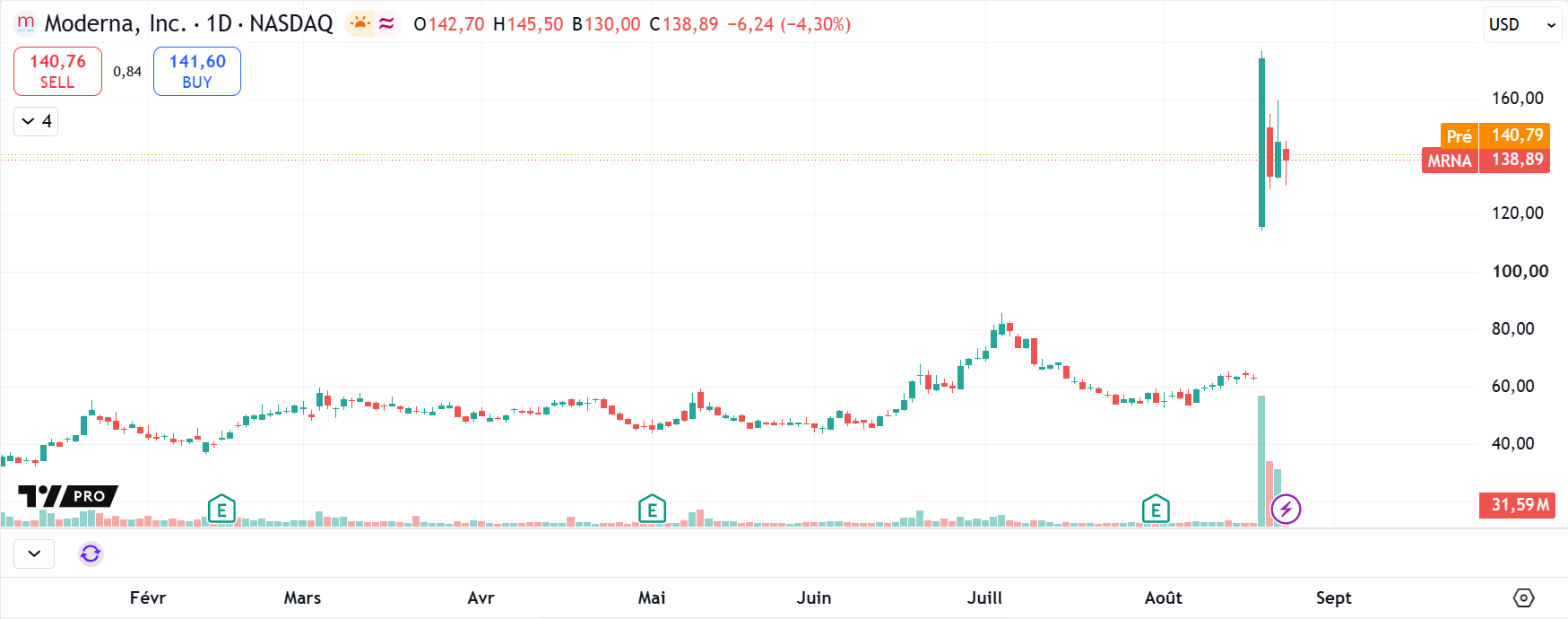Click the tall green spike candlestick

1261,142
